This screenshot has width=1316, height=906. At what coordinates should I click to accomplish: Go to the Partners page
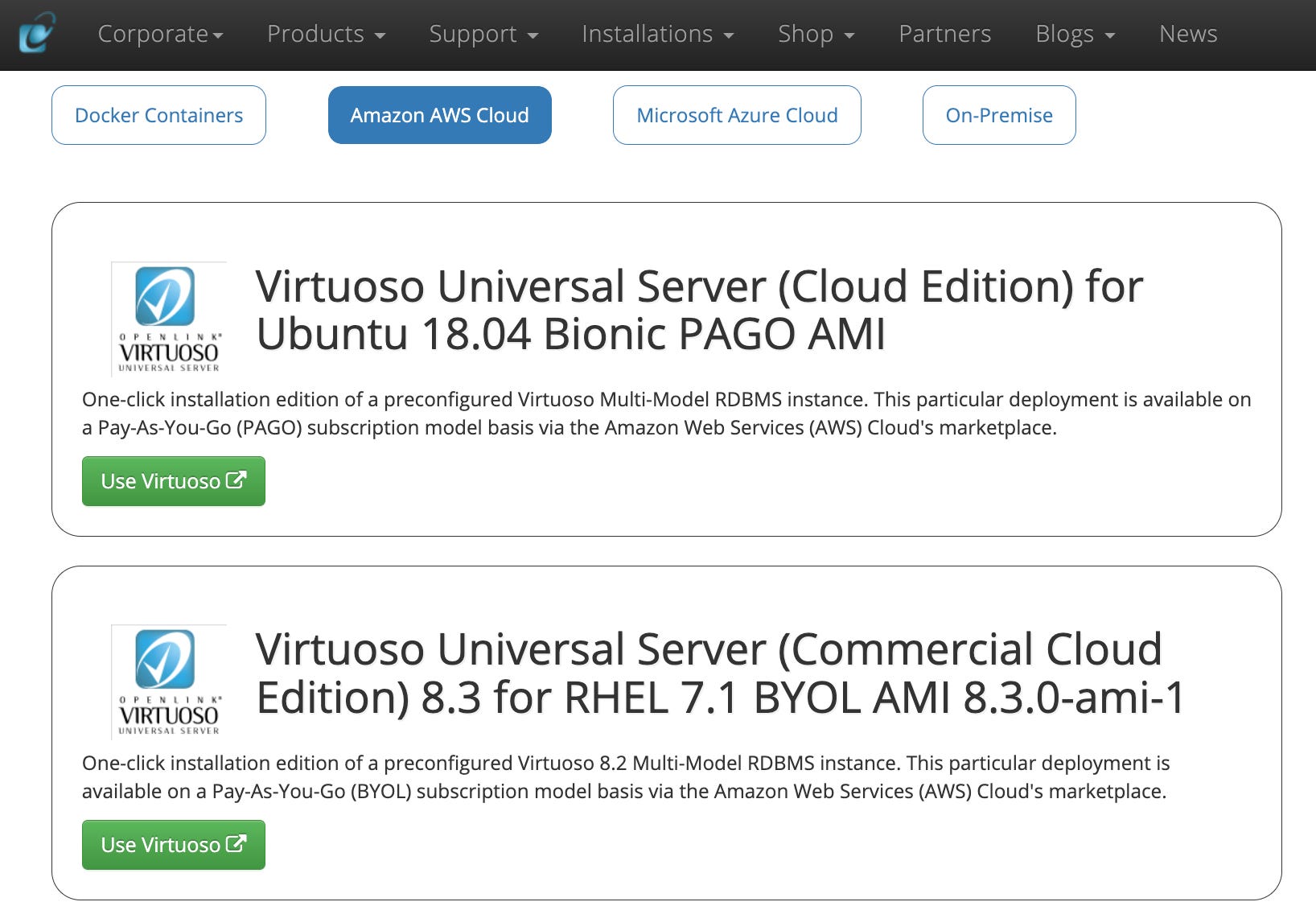(944, 34)
